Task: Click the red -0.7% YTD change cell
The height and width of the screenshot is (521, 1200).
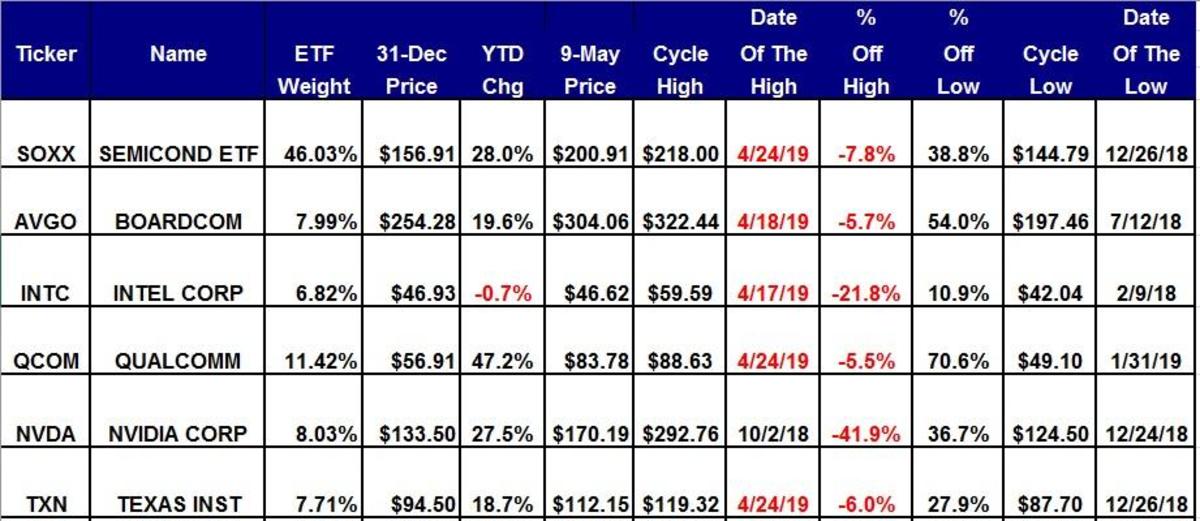Action: [x=502, y=293]
